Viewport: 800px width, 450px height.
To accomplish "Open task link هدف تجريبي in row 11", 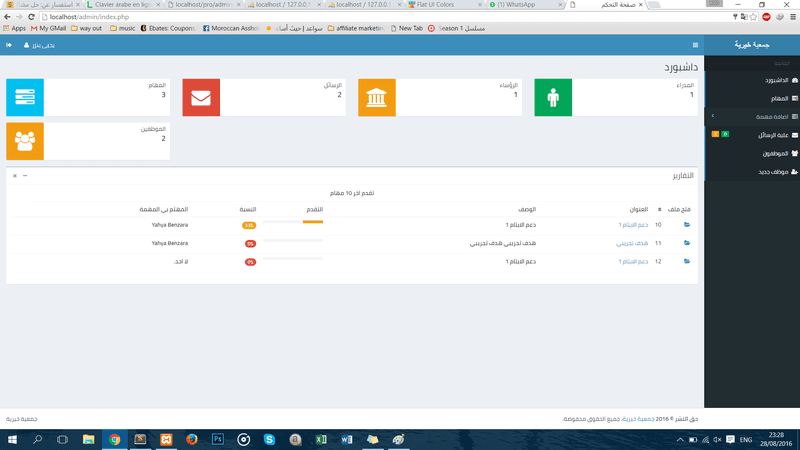I will [x=632, y=243].
